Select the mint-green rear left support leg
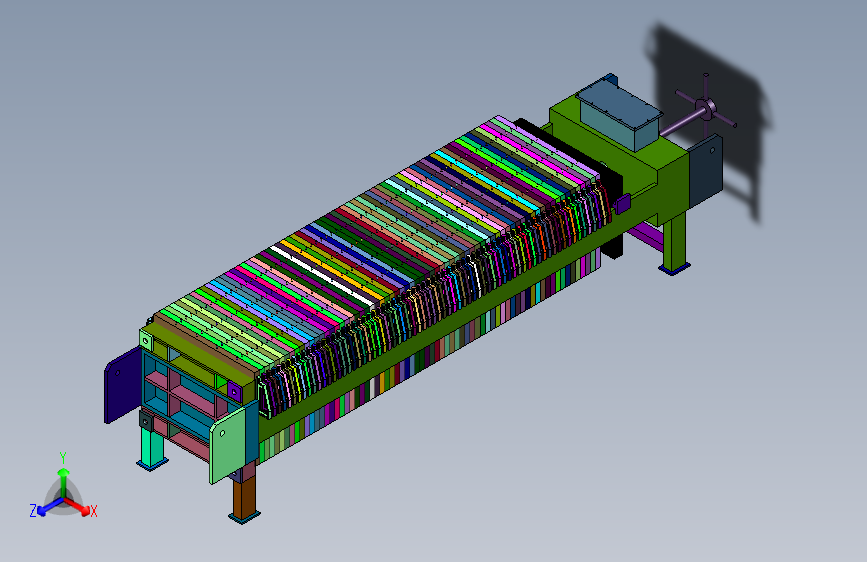This screenshot has height=562, width=867. click(x=153, y=447)
